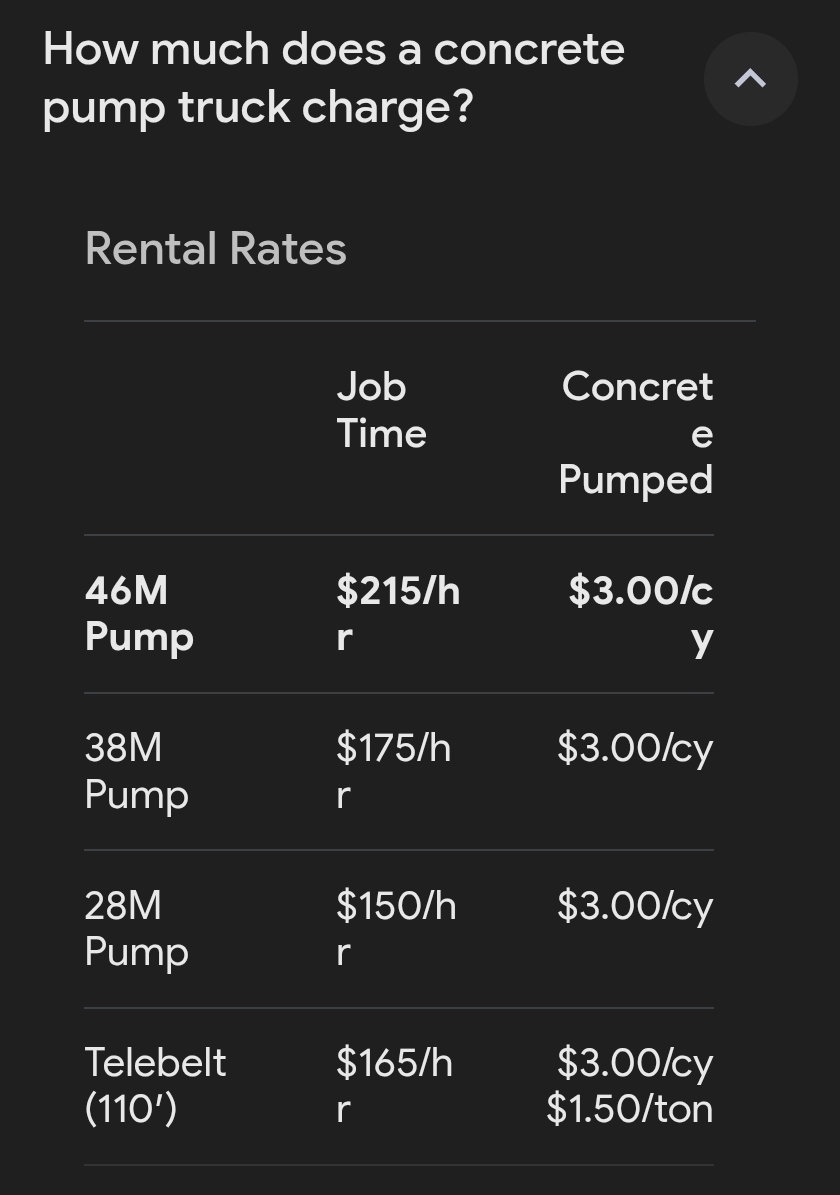The image size is (840, 1195).
Task: Select the 38M Pump row label
Action: pos(136,771)
